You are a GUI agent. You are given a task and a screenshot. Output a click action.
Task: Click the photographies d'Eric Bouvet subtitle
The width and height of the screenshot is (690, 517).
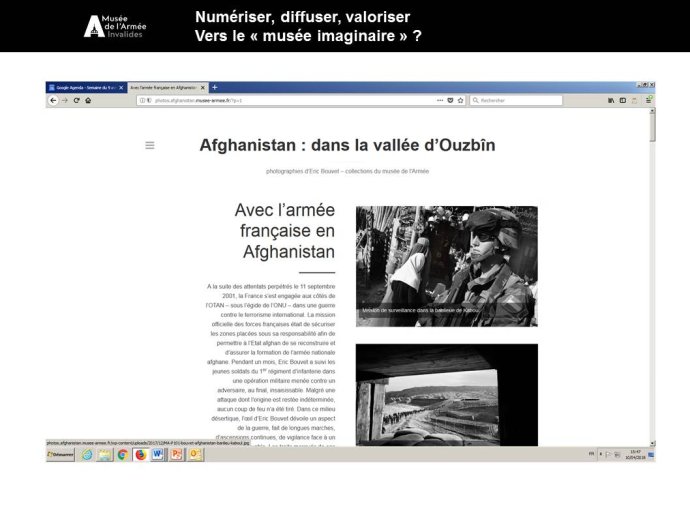tap(347, 171)
